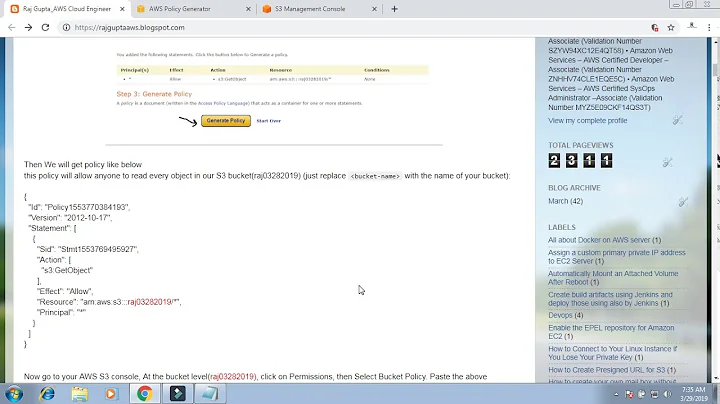Open label Create build artifacts using Jenkins
This screenshot has width=720, height=404.
[x=610, y=299]
